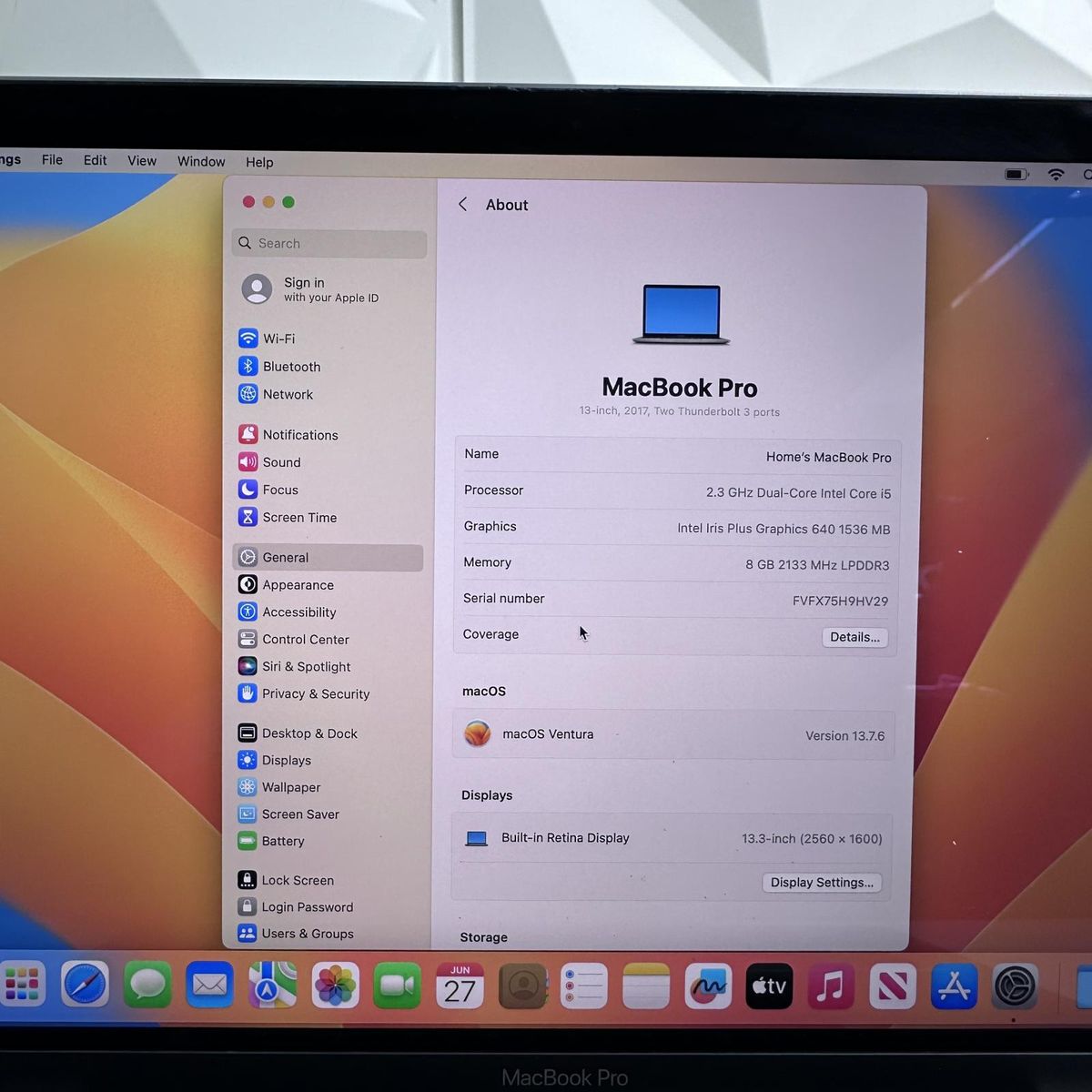Open Lock Screen settings in sidebar
The height and width of the screenshot is (1092, 1092).
[x=286, y=880]
